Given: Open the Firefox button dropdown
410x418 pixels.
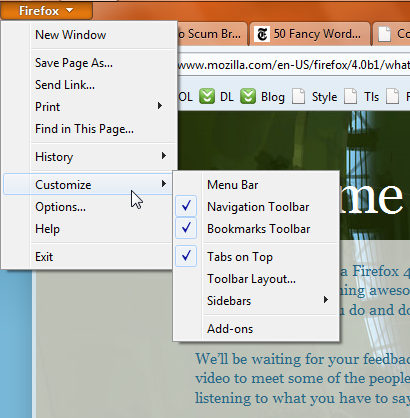Looking at the screenshot, I should click(46, 10).
